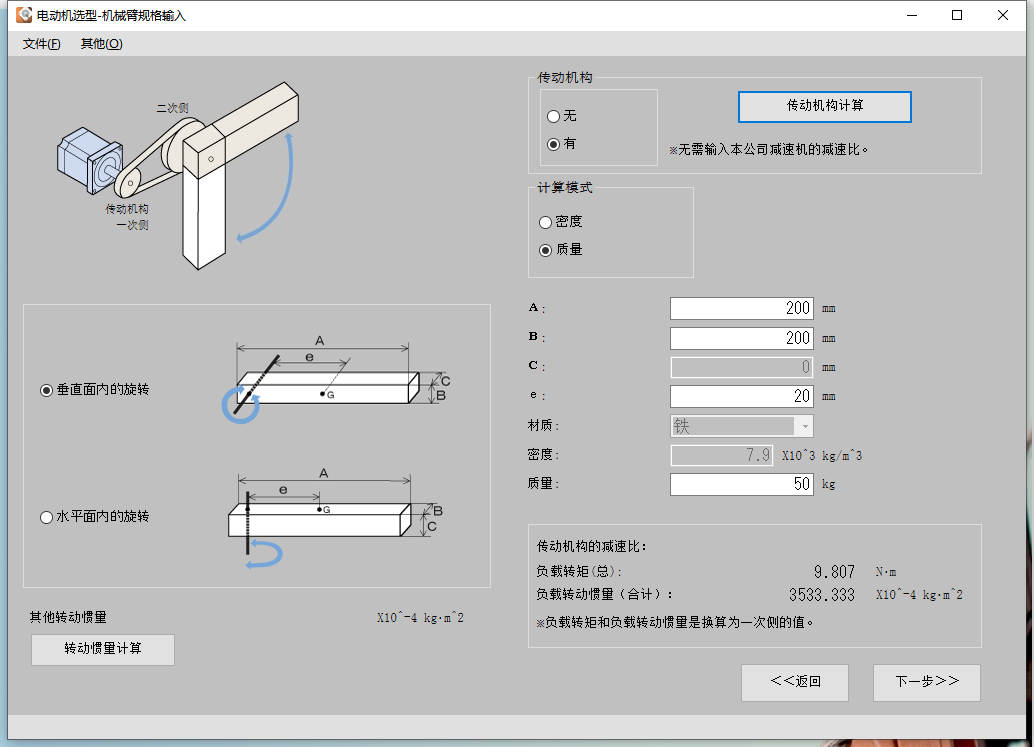The width and height of the screenshot is (1034, 747).
Task: Select 无 for 传动机构
Action: click(561, 116)
